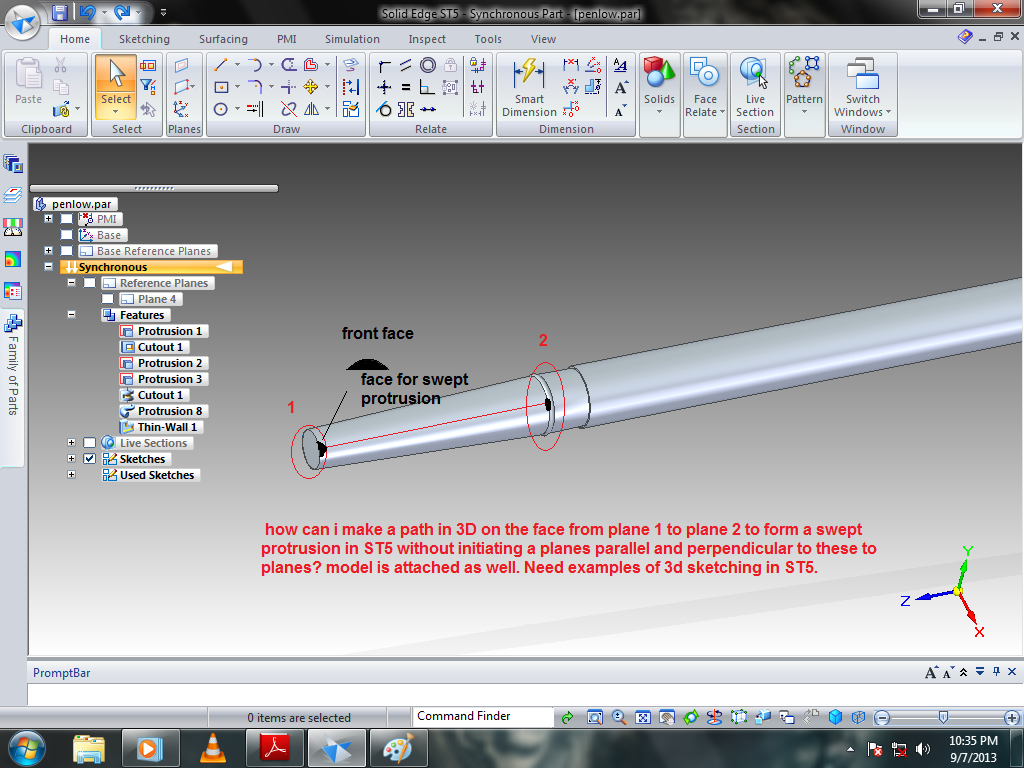Click the Selection Filter funnel icon

tap(148, 87)
